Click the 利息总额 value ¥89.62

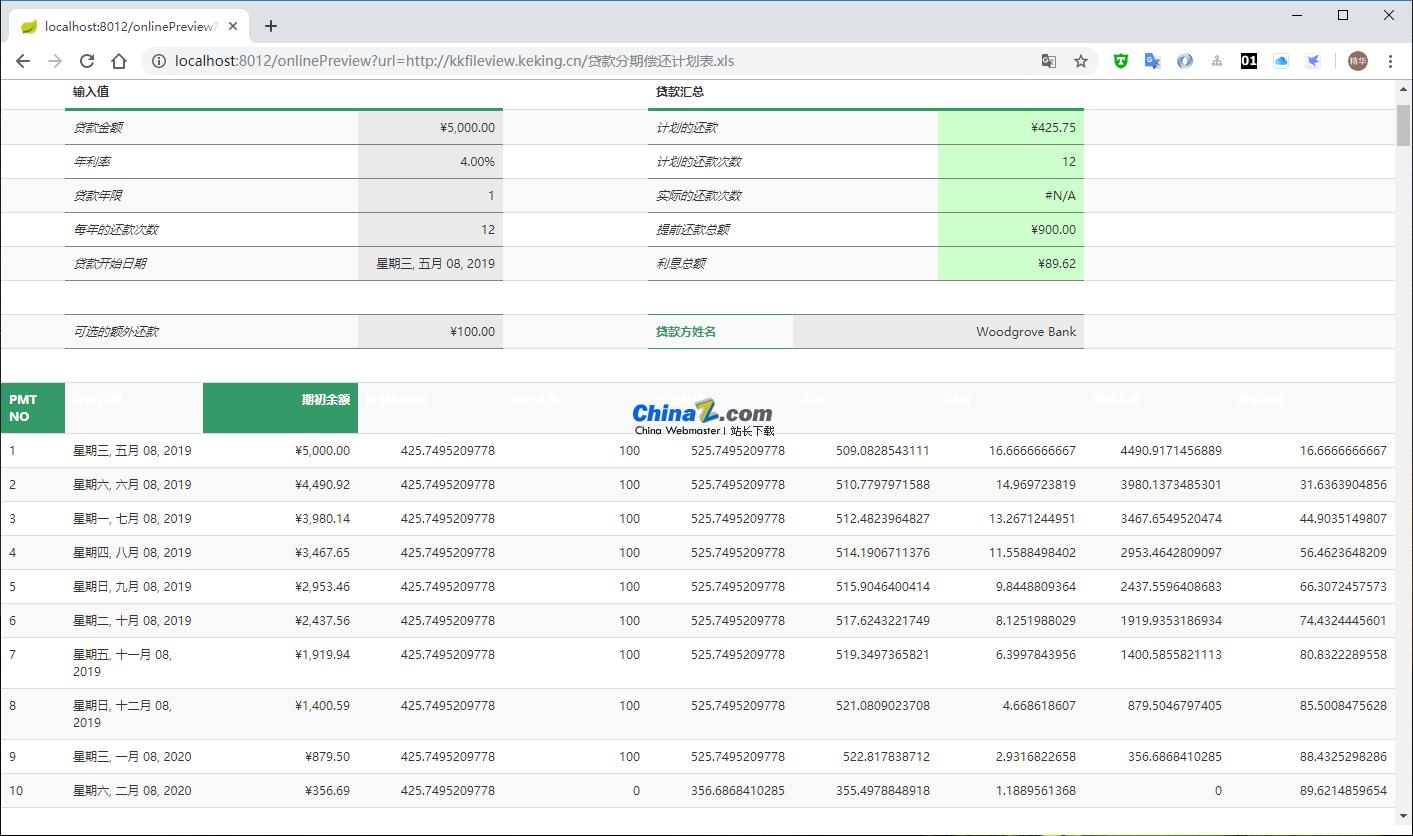1011,264
